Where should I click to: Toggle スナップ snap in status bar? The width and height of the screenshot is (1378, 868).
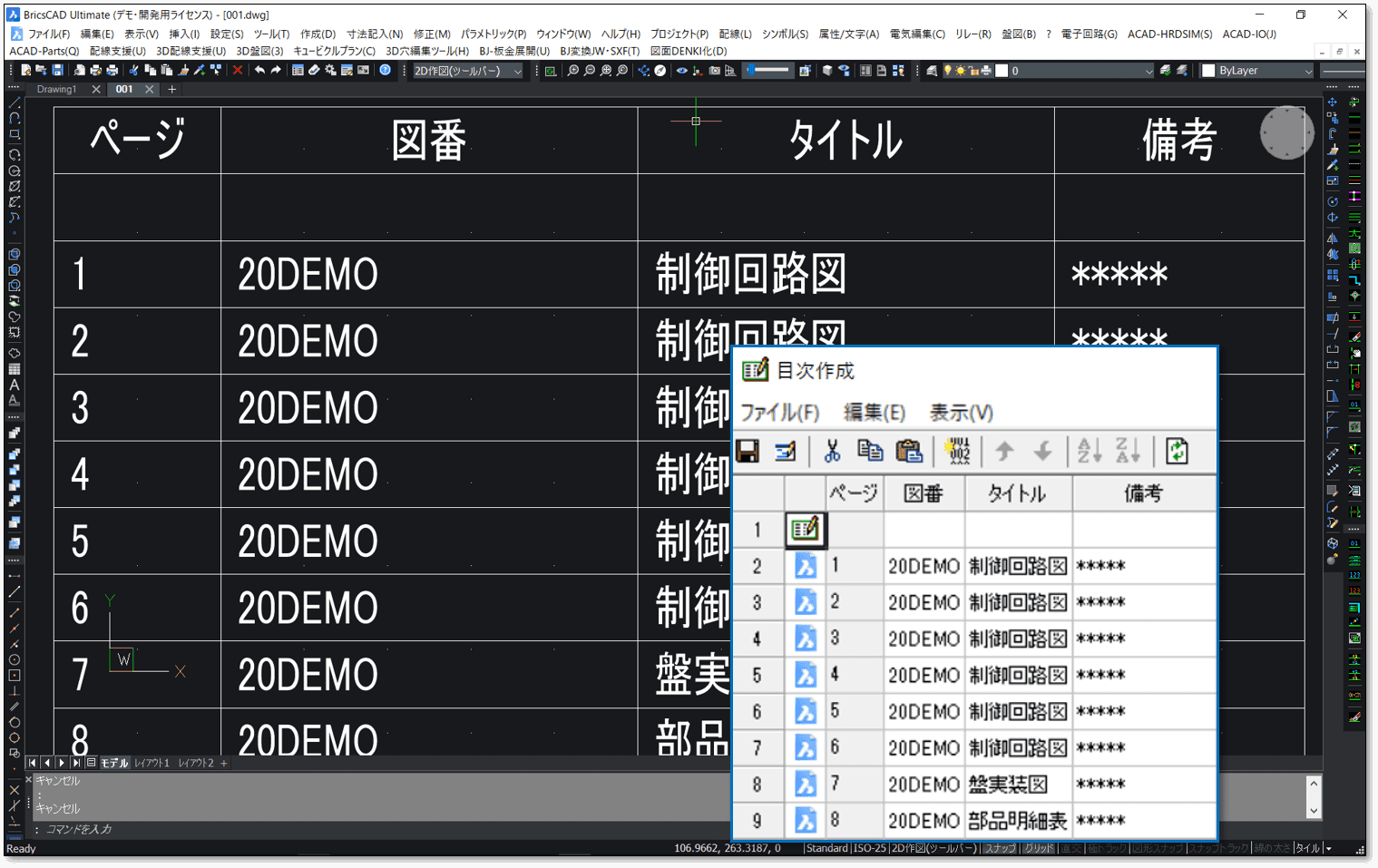click(x=1001, y=848)
